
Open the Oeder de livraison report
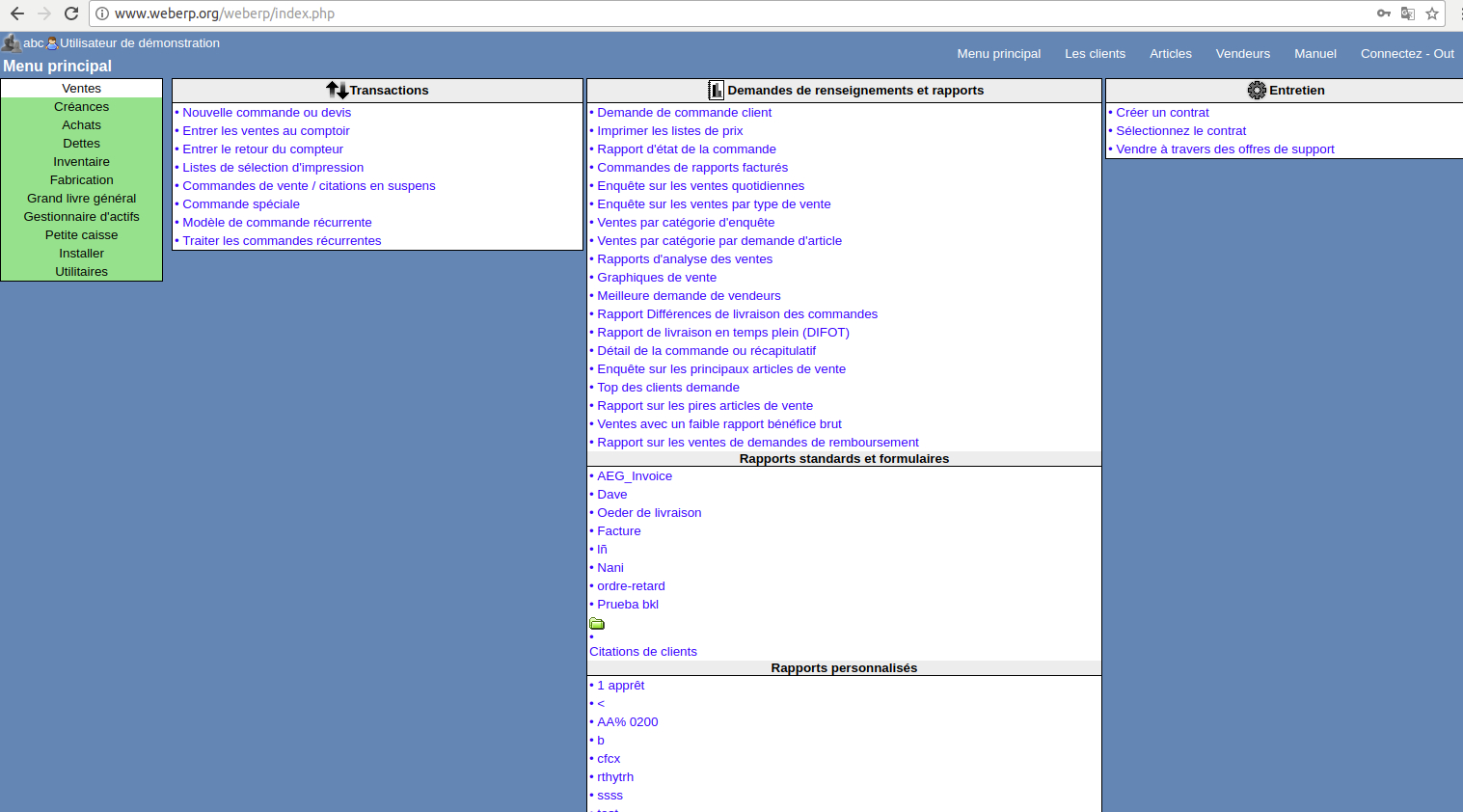coord(649,512)
